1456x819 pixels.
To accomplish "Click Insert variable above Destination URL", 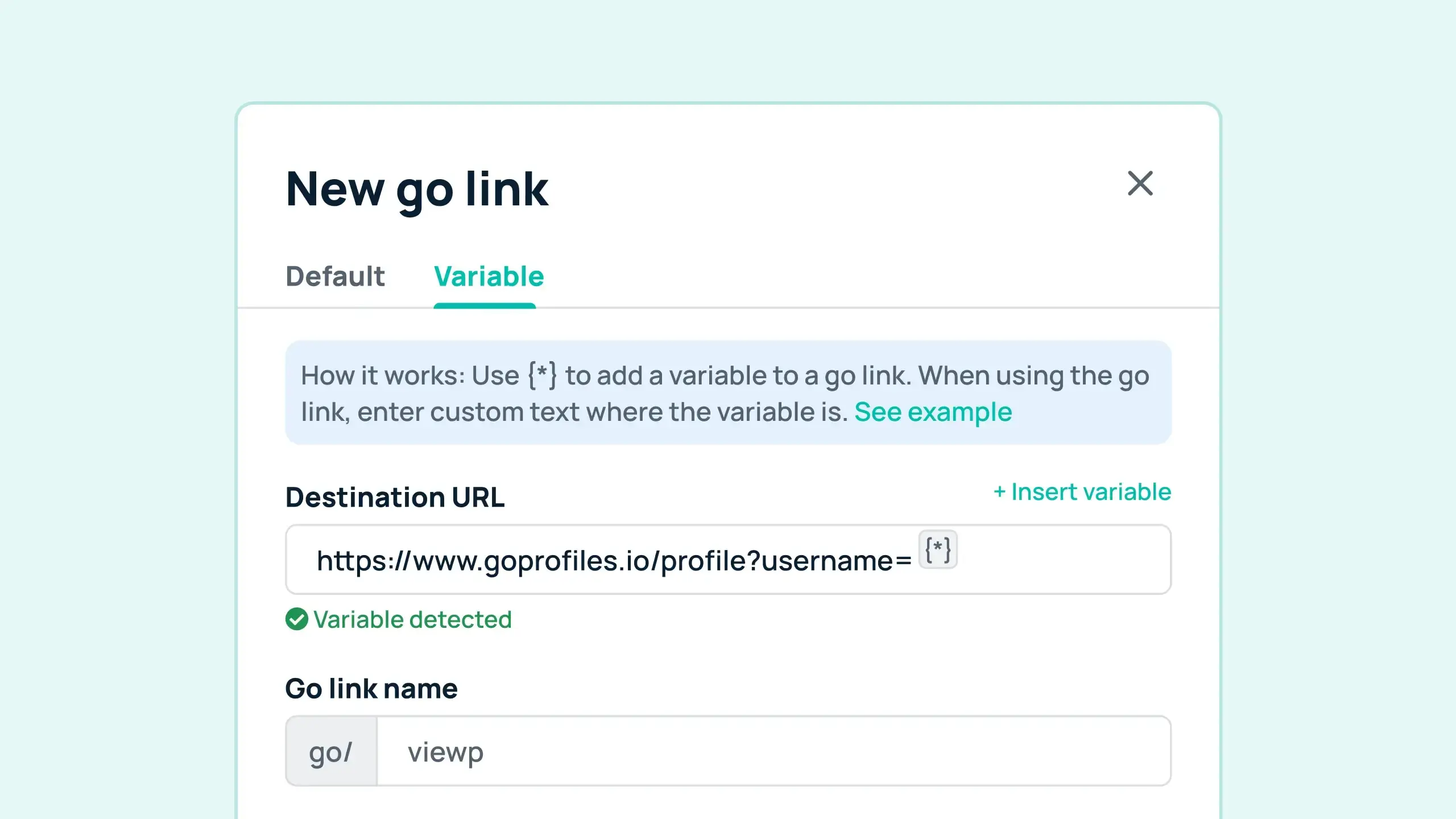I will click(1081, 491).
